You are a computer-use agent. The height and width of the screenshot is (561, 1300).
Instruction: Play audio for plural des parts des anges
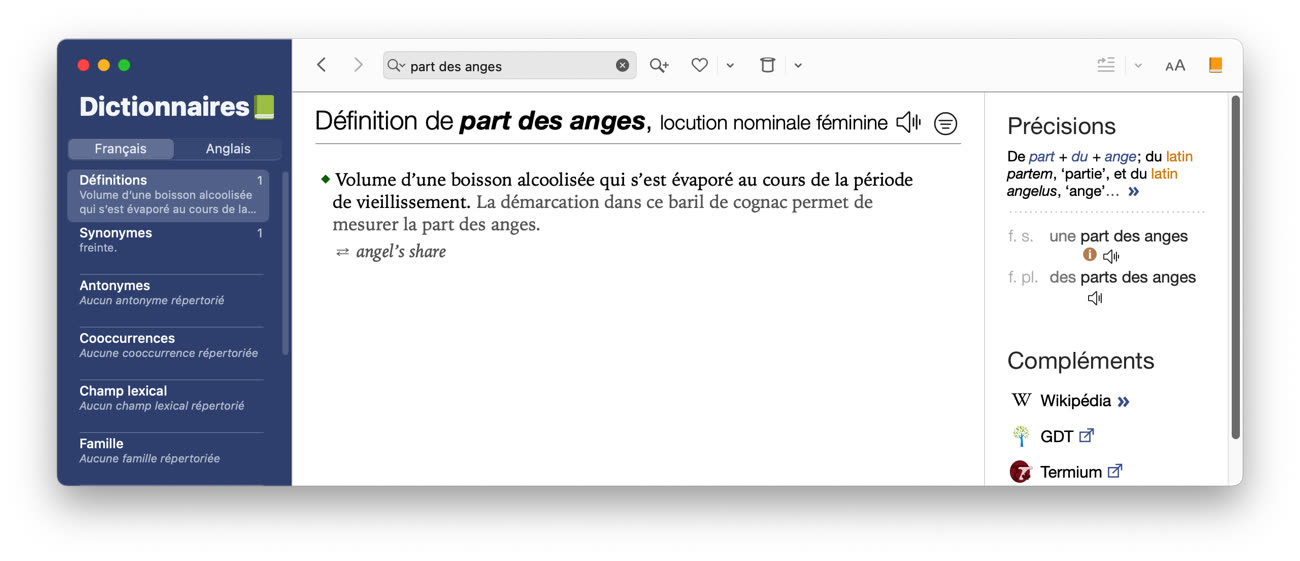(1095, 298)
